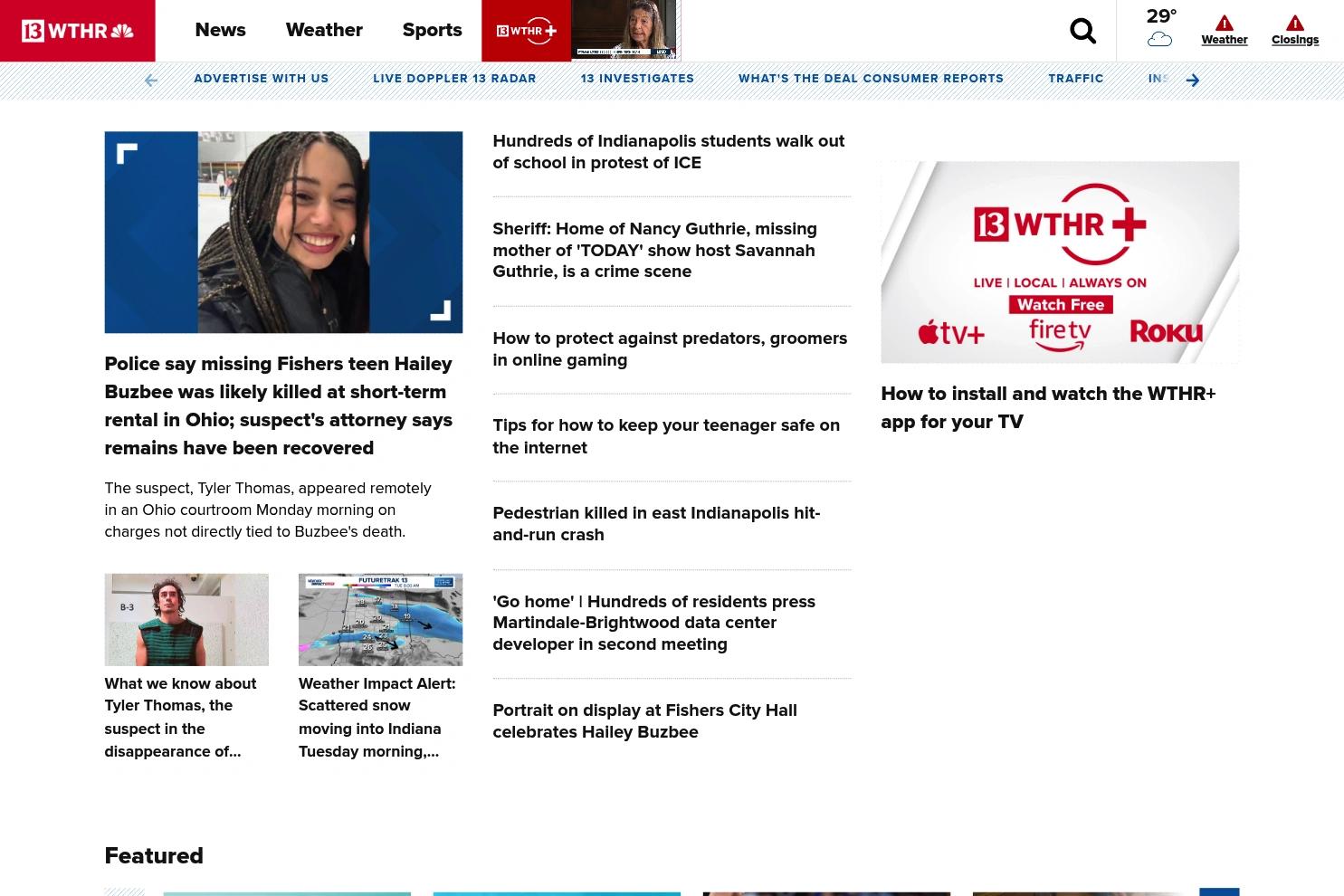Click the Closings label

coord(1294,40)
